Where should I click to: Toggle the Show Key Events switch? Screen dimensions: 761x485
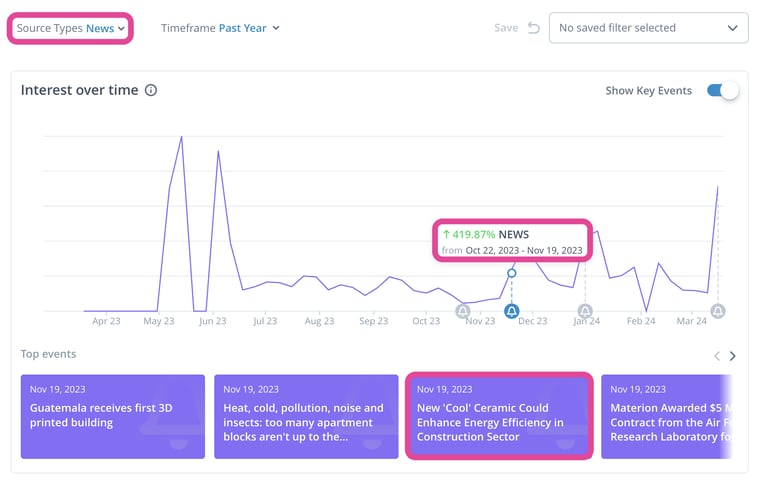click(722, 90)
